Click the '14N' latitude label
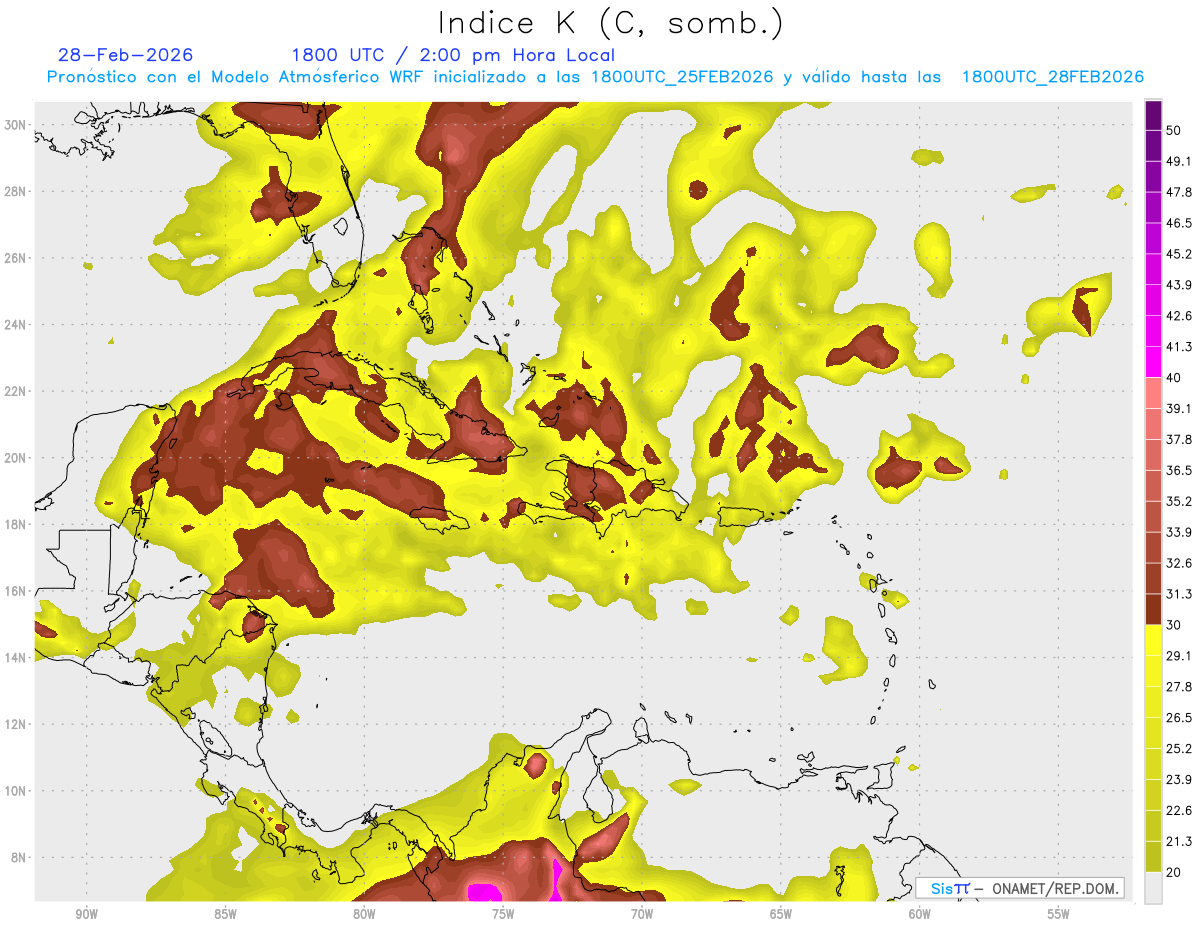The width and height of the screenshot is (1200, 927). pos(16,658)
